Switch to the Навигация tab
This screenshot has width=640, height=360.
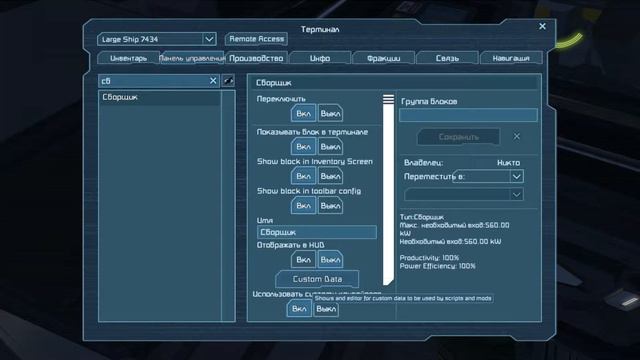coord(511,58)
